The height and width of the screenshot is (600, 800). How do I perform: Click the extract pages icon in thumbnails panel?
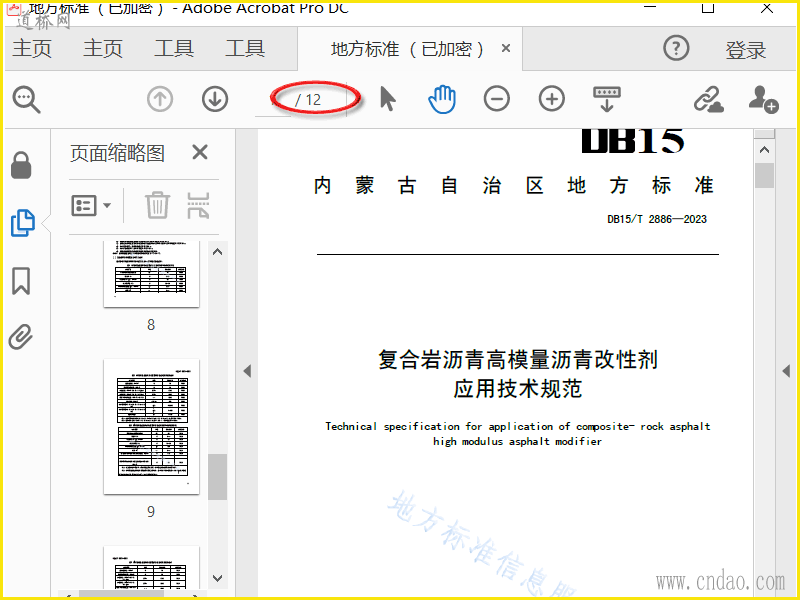coord(198,205)
